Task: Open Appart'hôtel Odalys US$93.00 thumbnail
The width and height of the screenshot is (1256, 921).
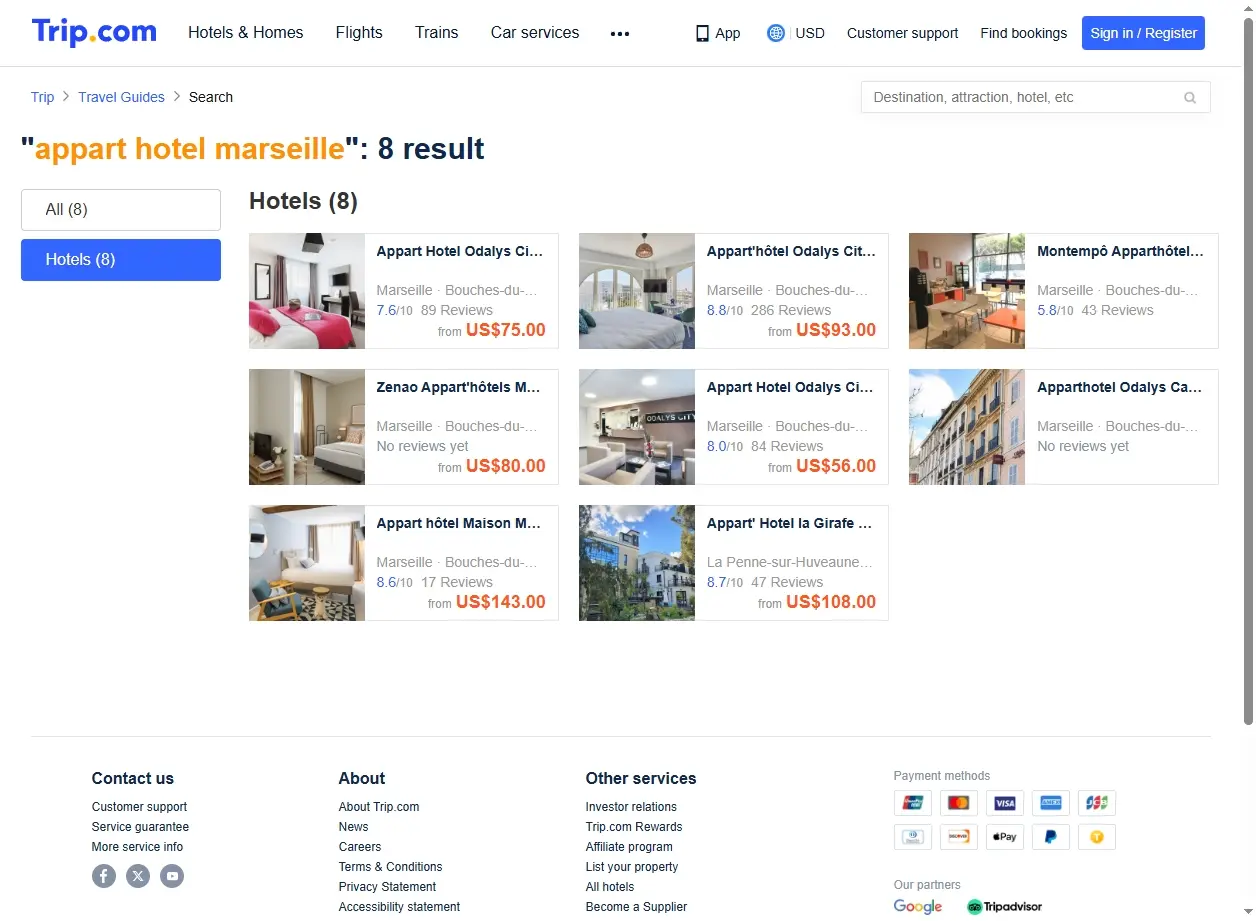Action: tap(637, 291)
